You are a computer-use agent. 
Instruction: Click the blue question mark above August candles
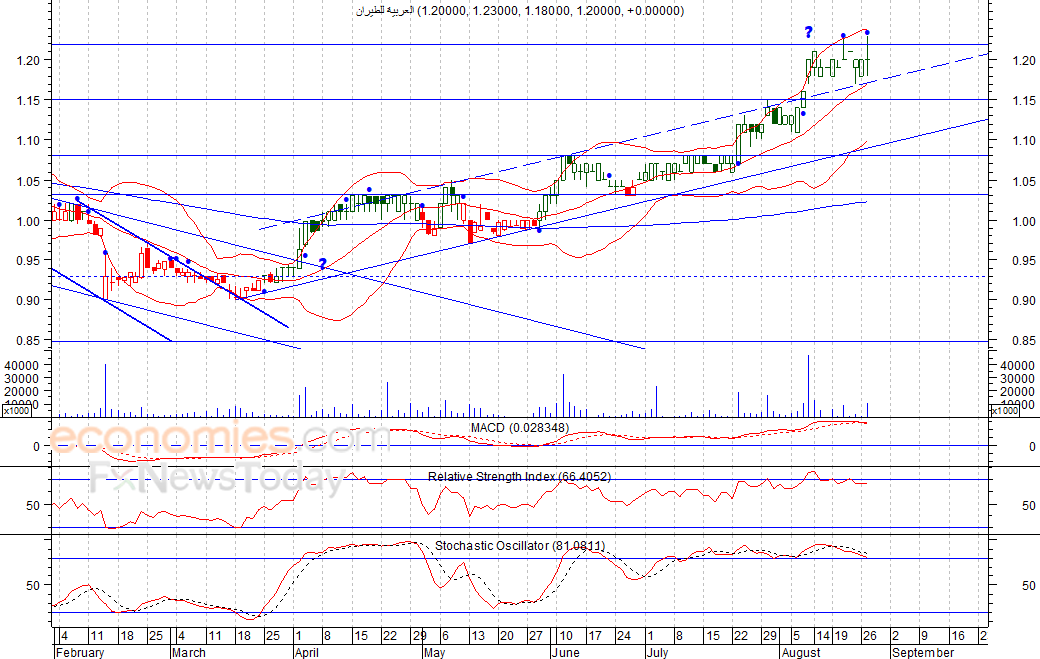(x=809, y=32)
